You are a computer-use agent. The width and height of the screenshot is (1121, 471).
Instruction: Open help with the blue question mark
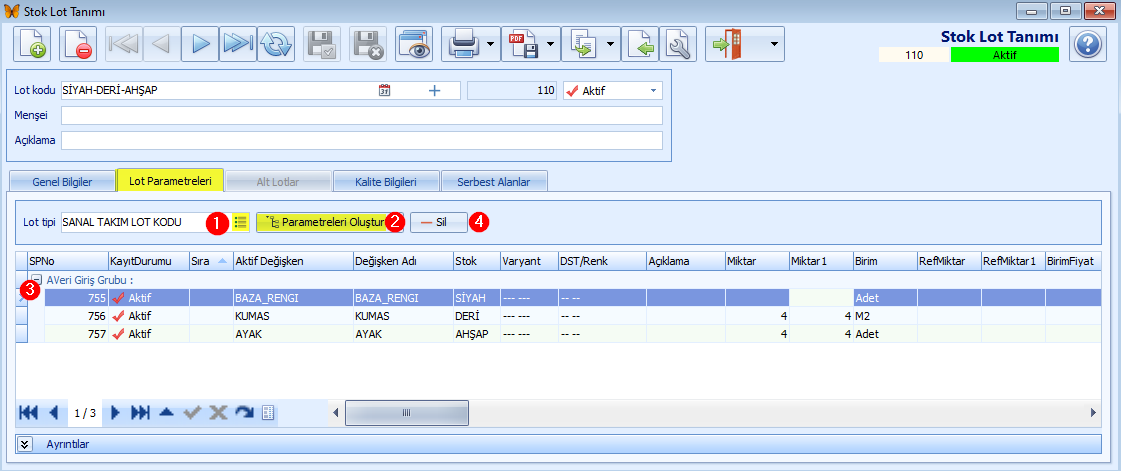[1087, 44]
